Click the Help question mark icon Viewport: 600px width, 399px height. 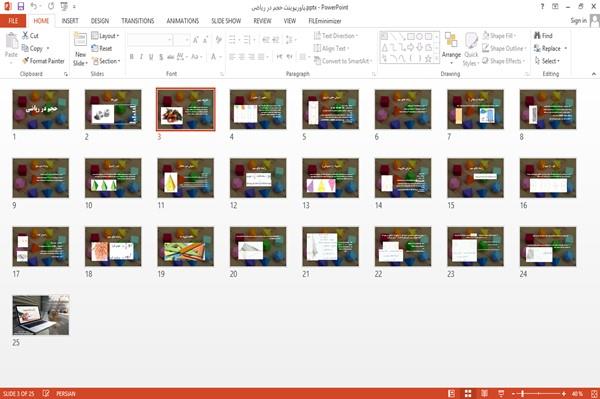click(x=542, y=7)
